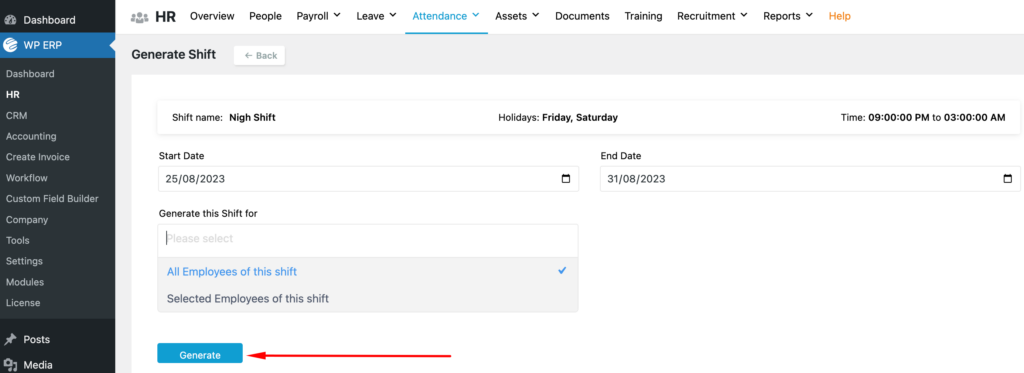Click the shift name text Nigh Shift
Image resolution: width=1024 pixels, height=373 pixels.
click(252, 118)
